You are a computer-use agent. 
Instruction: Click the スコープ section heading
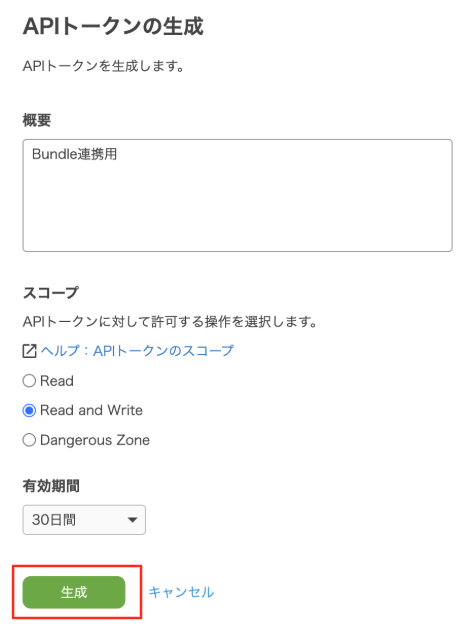point(50,293)
